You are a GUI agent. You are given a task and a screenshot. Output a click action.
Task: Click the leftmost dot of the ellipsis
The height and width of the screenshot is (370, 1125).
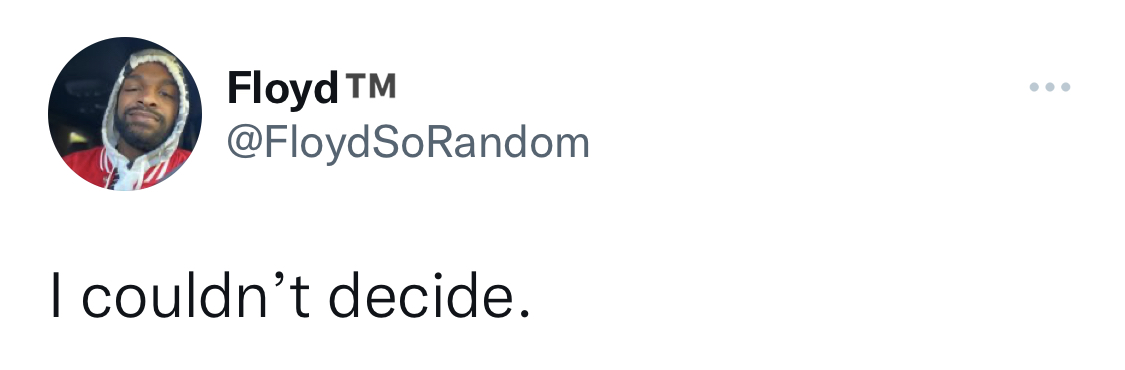(1034, 87)
